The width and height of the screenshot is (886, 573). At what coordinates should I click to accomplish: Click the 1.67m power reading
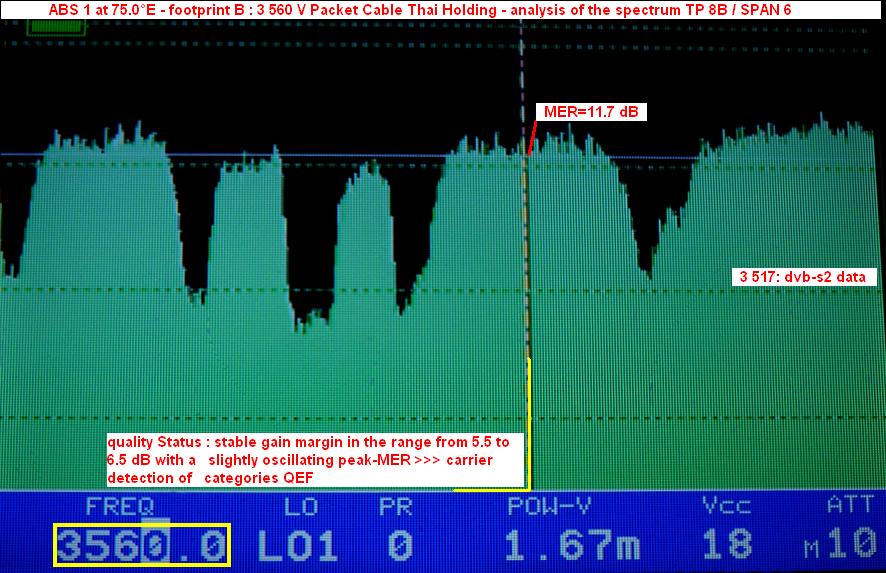coord(572,546)
